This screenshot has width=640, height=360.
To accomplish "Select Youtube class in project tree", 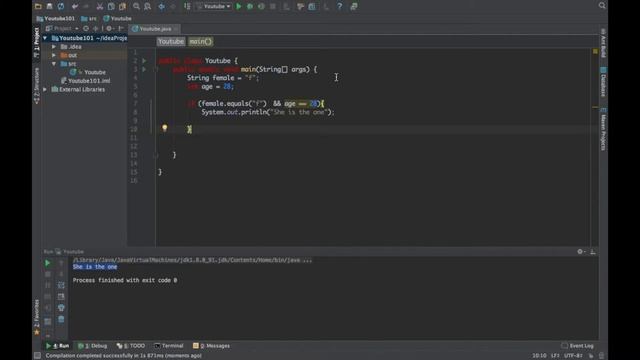I will point(88,72).
